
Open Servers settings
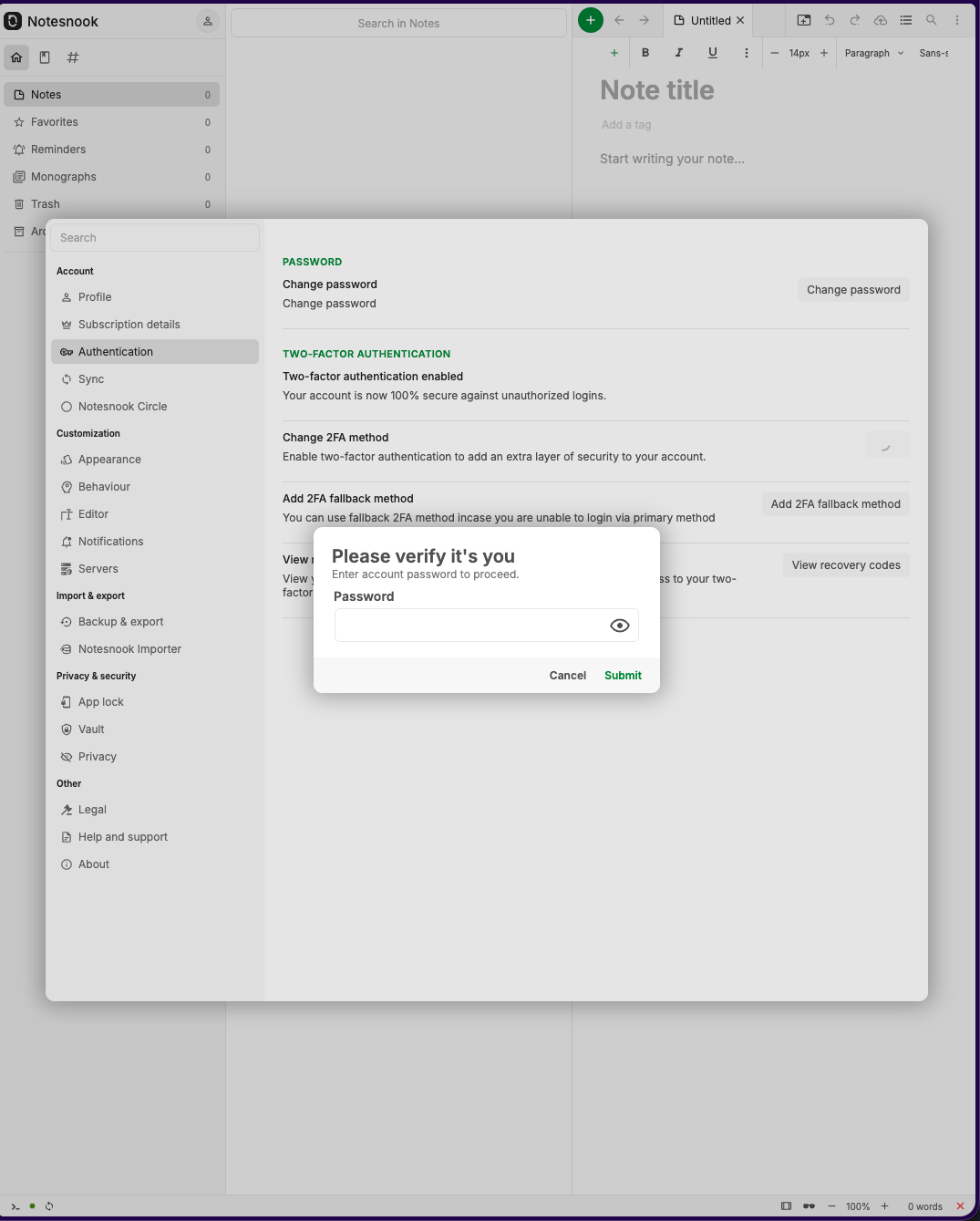tap(155, 569)
